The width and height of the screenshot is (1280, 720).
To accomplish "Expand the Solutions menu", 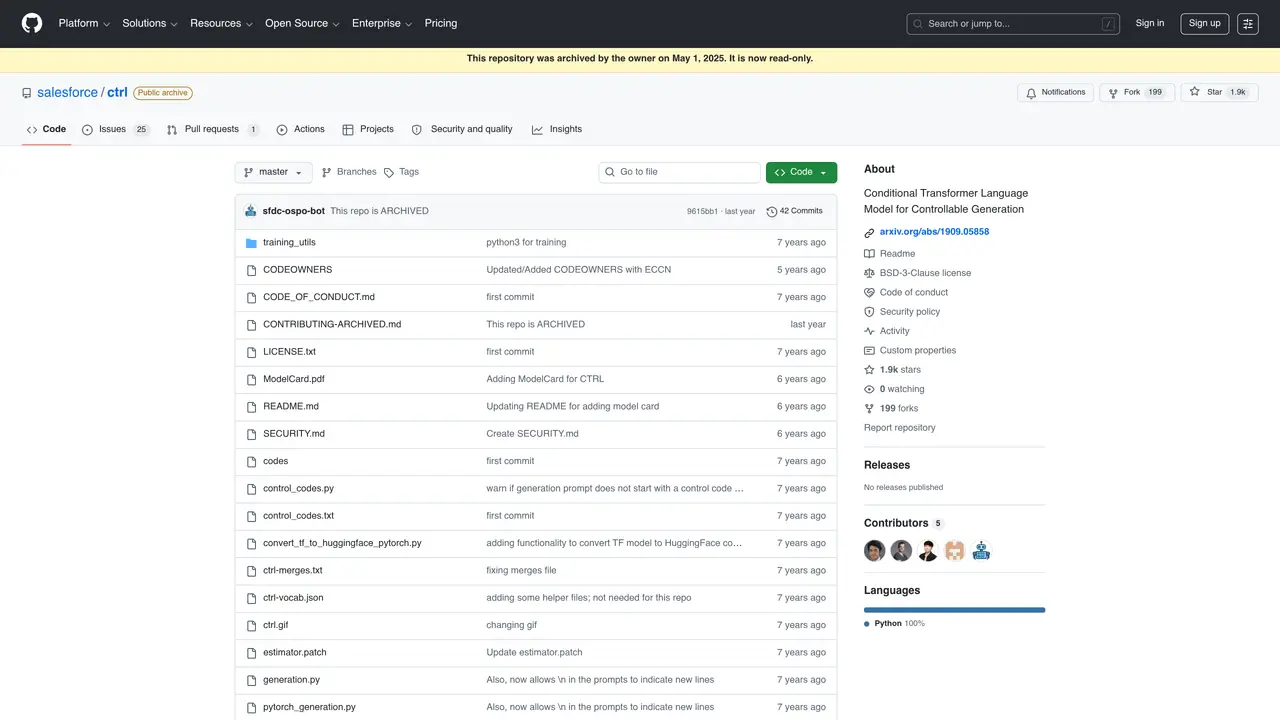I will click(150, 23).
